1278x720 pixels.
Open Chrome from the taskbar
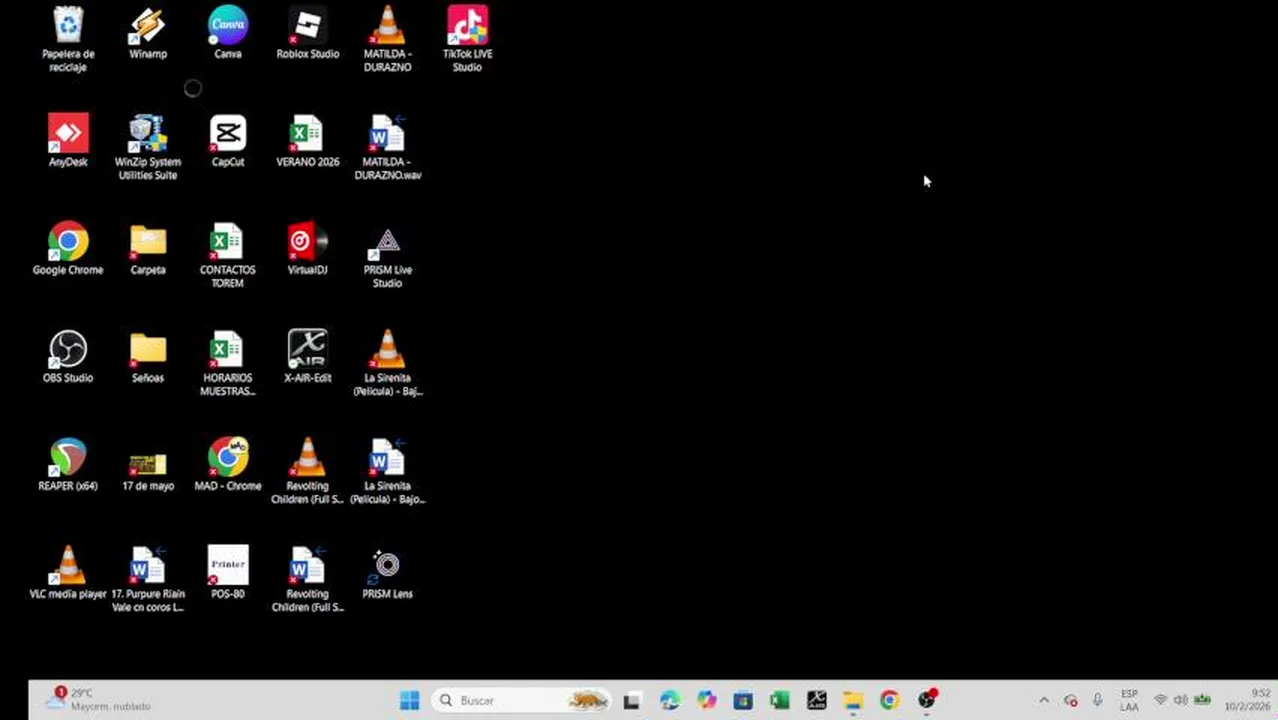pyautogui.click(x=890, y=700)
